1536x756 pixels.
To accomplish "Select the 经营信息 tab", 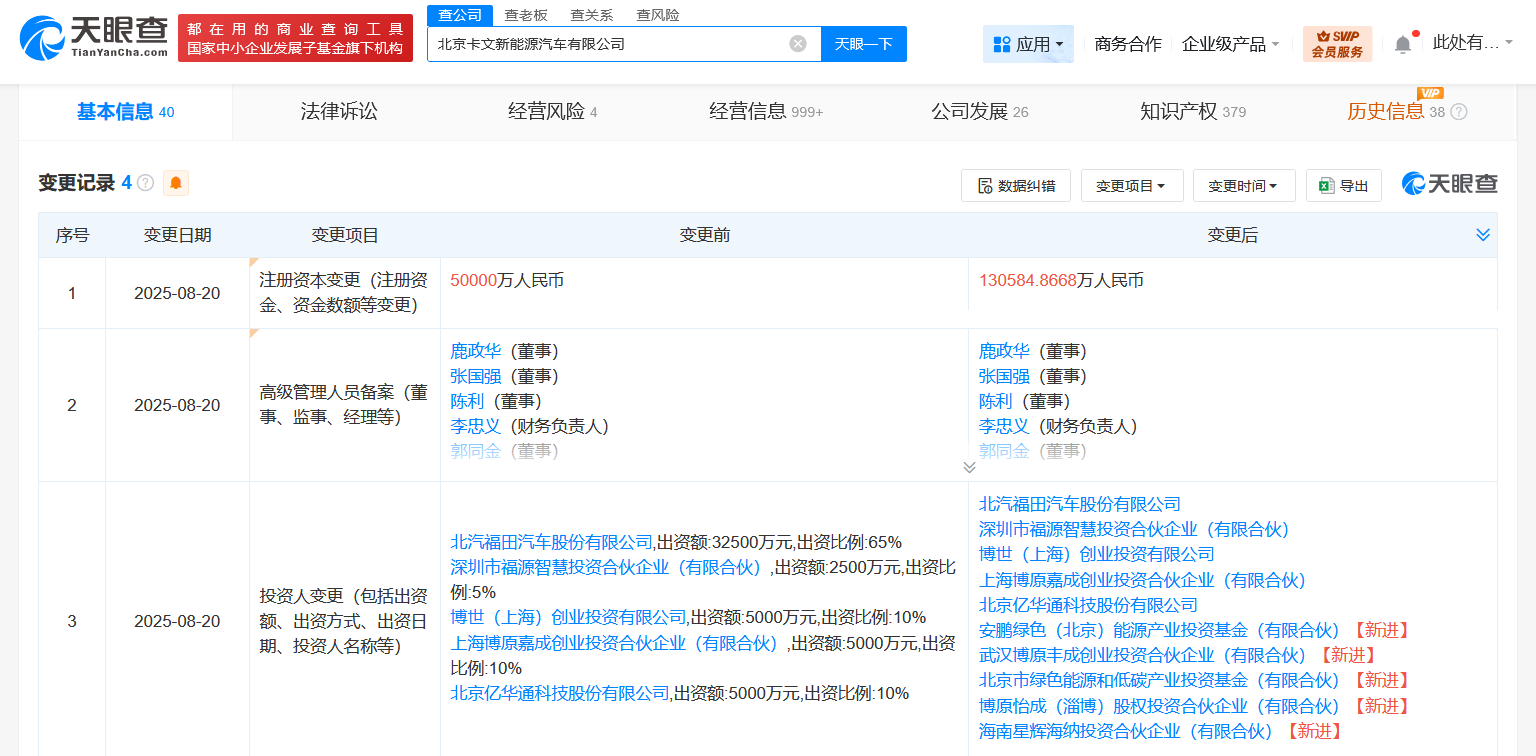I will point(766,112).
